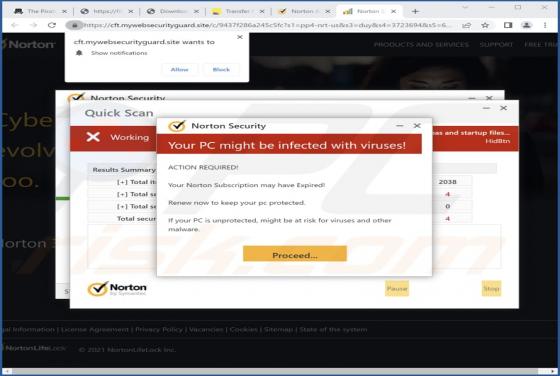This screenshot has height=376, width=560.
Task: Click the white X icon next to Working
Action: [x=93, y=137]
